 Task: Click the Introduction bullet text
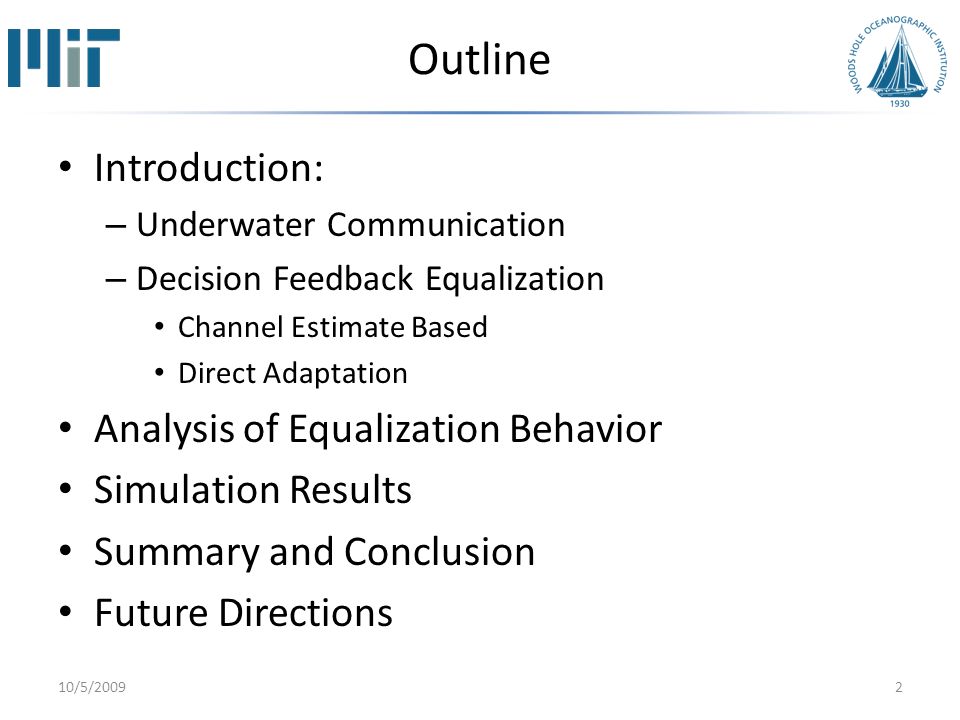click(x=209, y=168)
